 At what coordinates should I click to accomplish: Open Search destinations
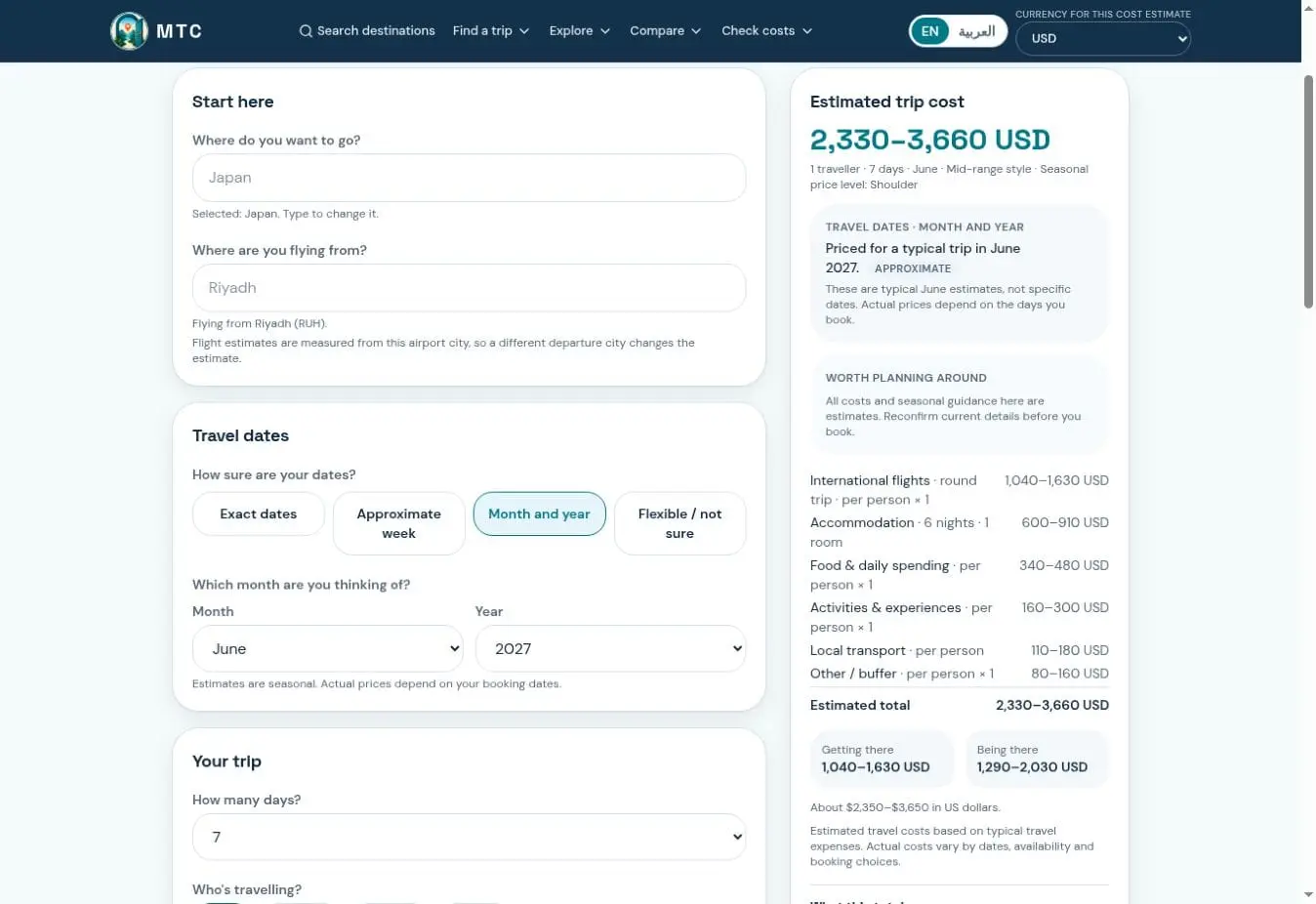point(367,31)
